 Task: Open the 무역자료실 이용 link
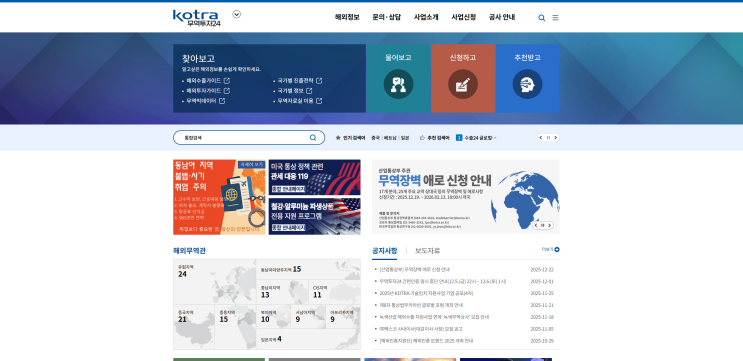coord(296,101)
